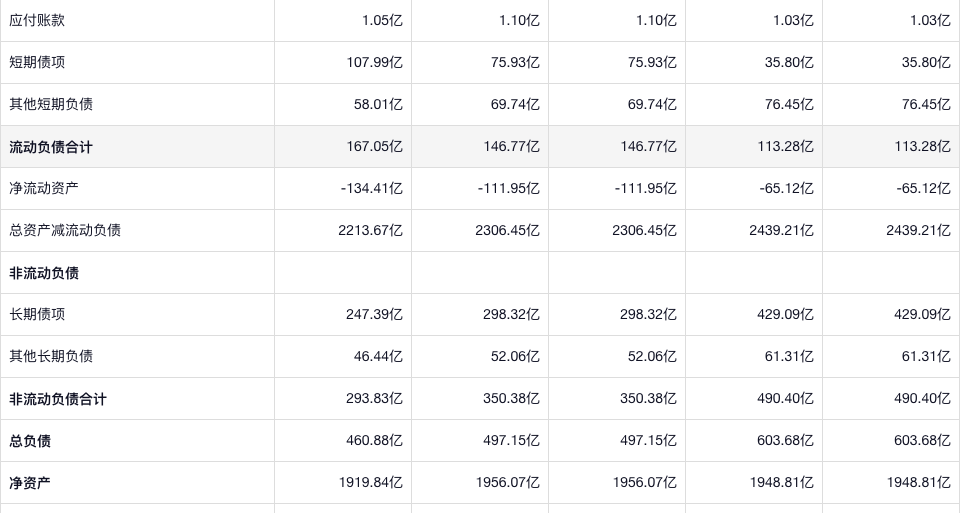The image size is (963, 513).
Task: Select the 总资产减流动负债 row label
Action: (x=65, y=230)
